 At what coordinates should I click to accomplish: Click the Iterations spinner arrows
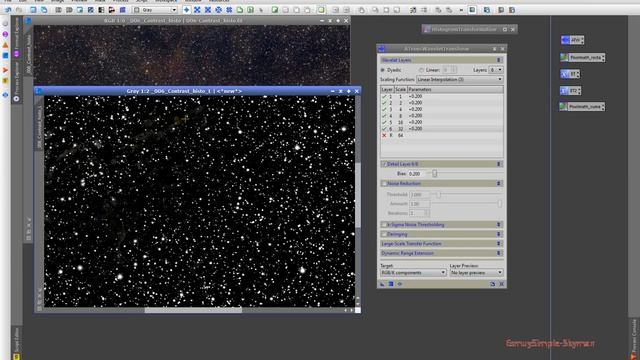point(427,213)
